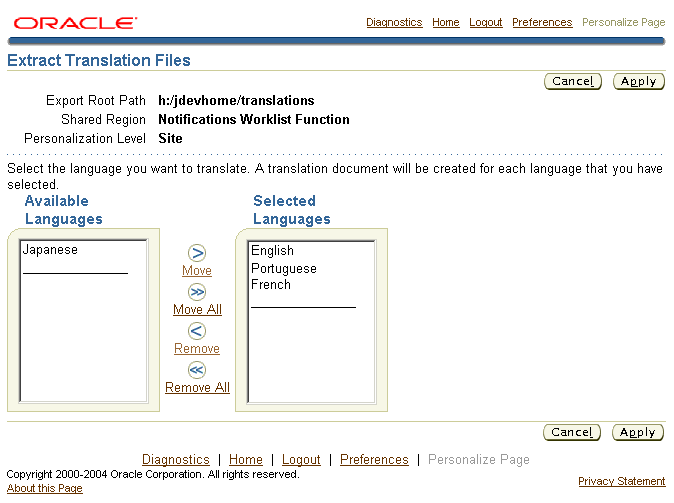Image resolution: width=674 pixels, height=503 pixels.
Task: Select French in Selected Languages
Action: point(271,285)
